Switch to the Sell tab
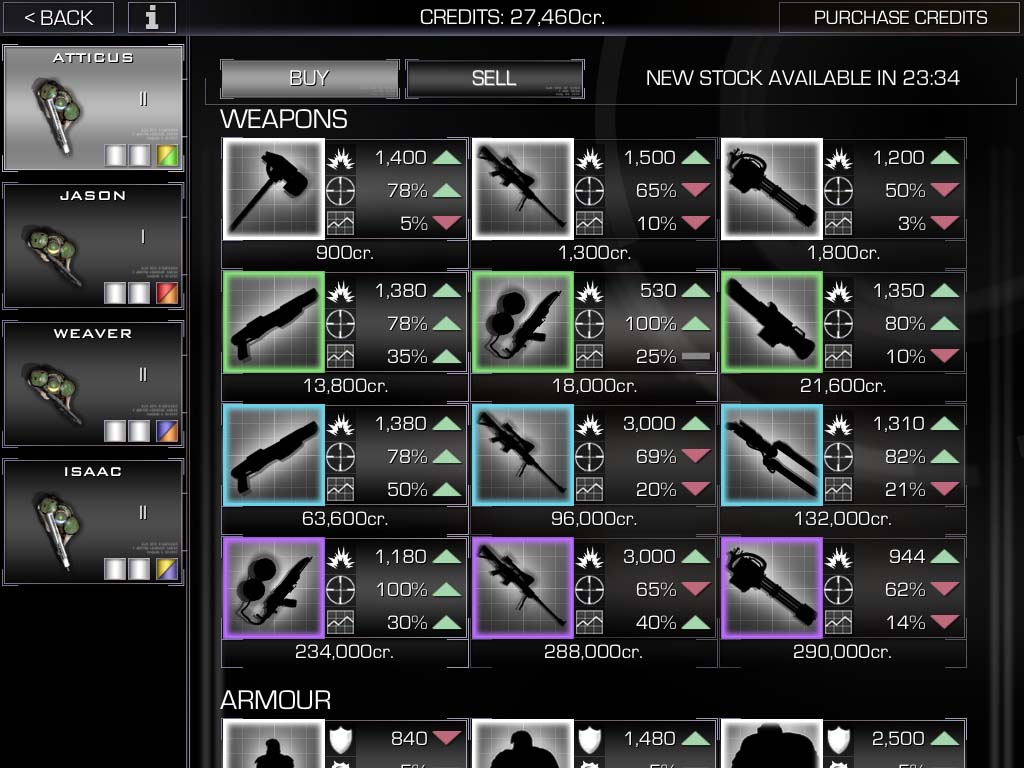 (494, 78)
